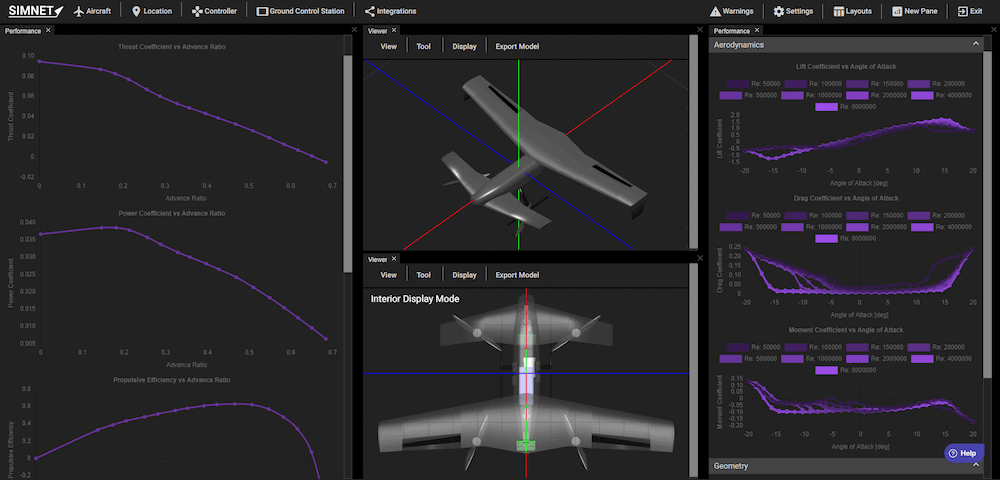Toggle Re: 1000000 series in Moment chart legend
This screenshot has height=480, width=1000.
(x=813, y=359)
